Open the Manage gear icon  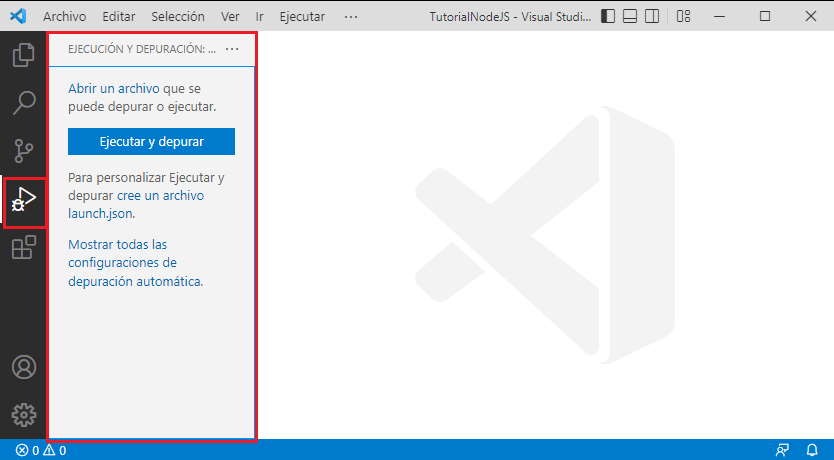(24, 415)
